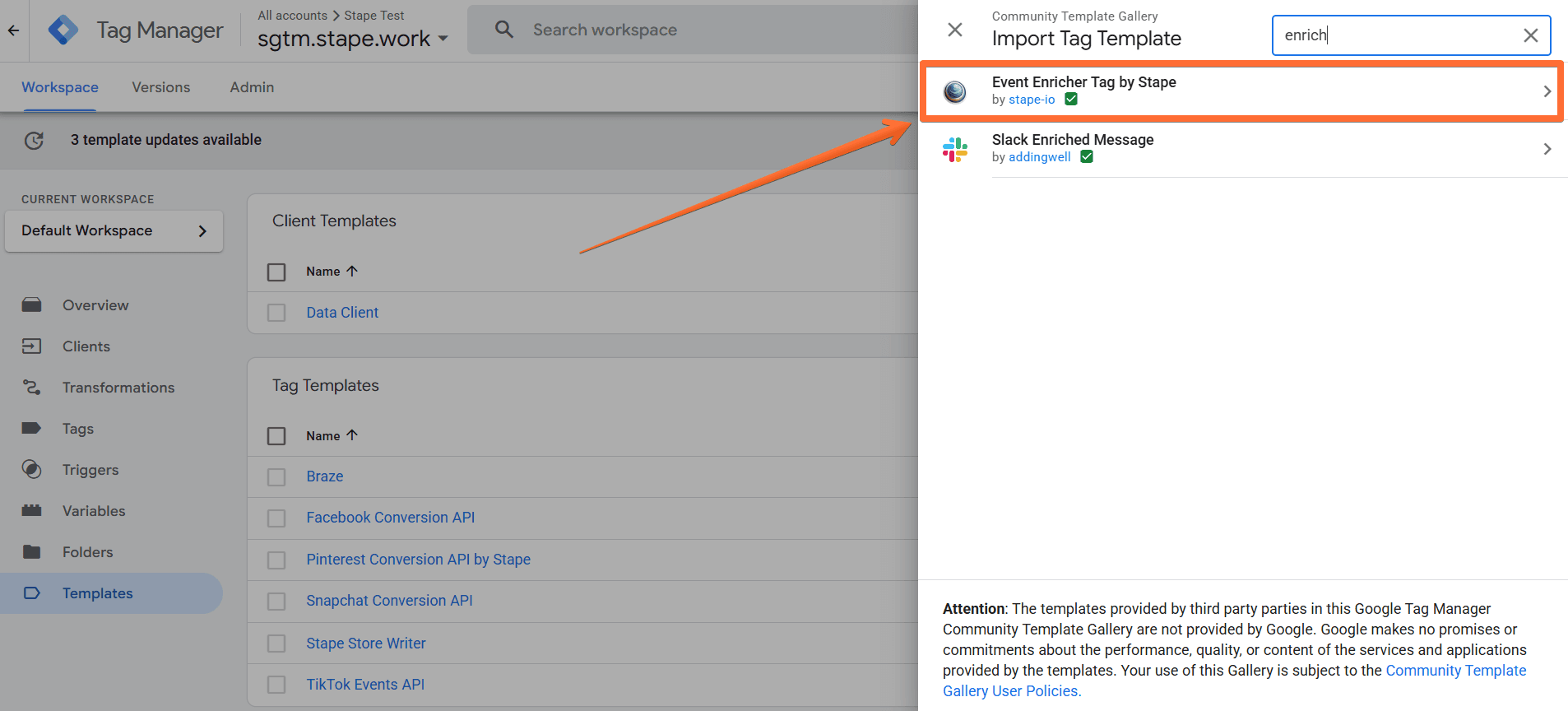Click the Transformations sidebar icon

click(x=32, y=388)
